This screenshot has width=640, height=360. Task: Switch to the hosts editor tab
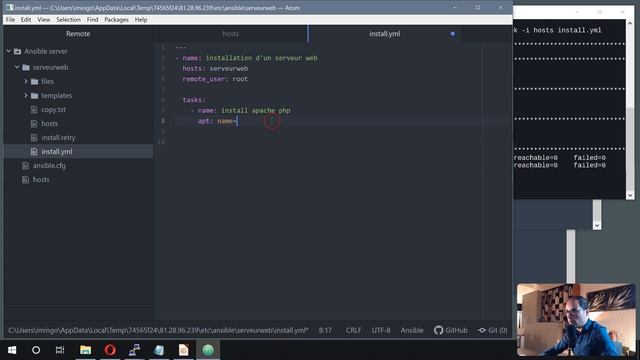[x=230, y=34]
